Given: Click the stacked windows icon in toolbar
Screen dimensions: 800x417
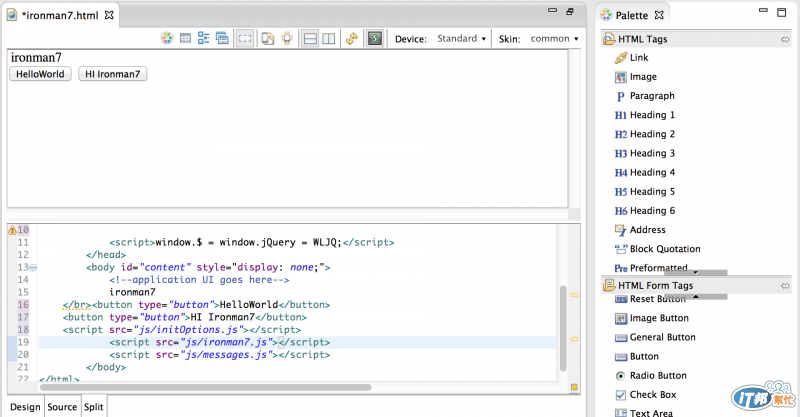Looking at the screenshot, I should (x=222, y=38).
